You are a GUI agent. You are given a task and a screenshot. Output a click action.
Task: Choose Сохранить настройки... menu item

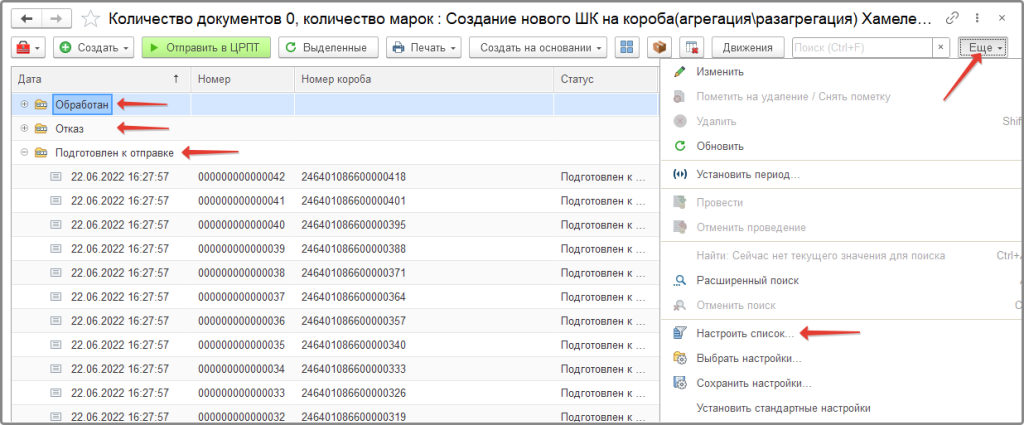[754, 383]
